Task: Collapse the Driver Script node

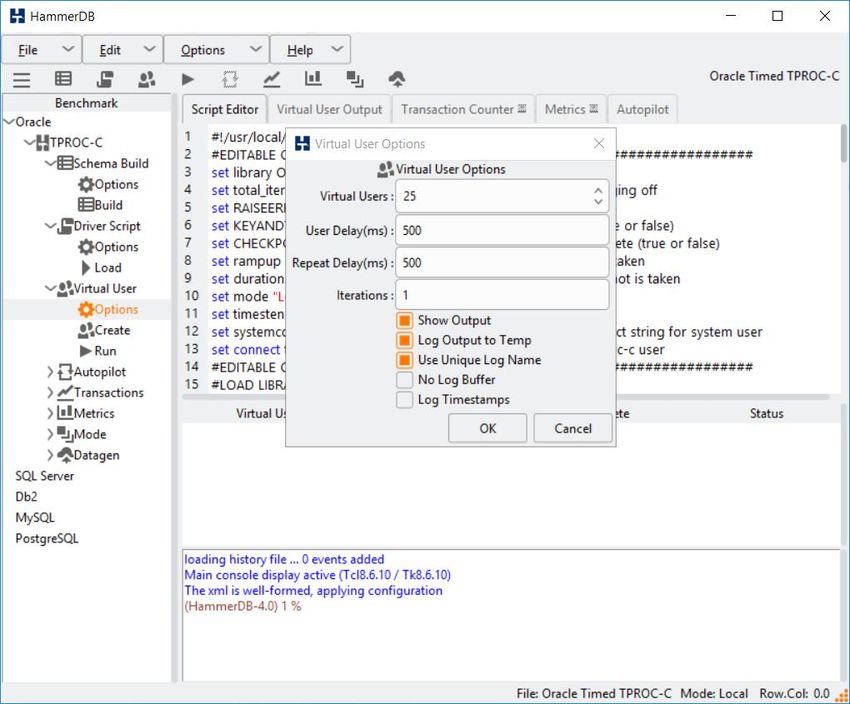Action: 50,226
